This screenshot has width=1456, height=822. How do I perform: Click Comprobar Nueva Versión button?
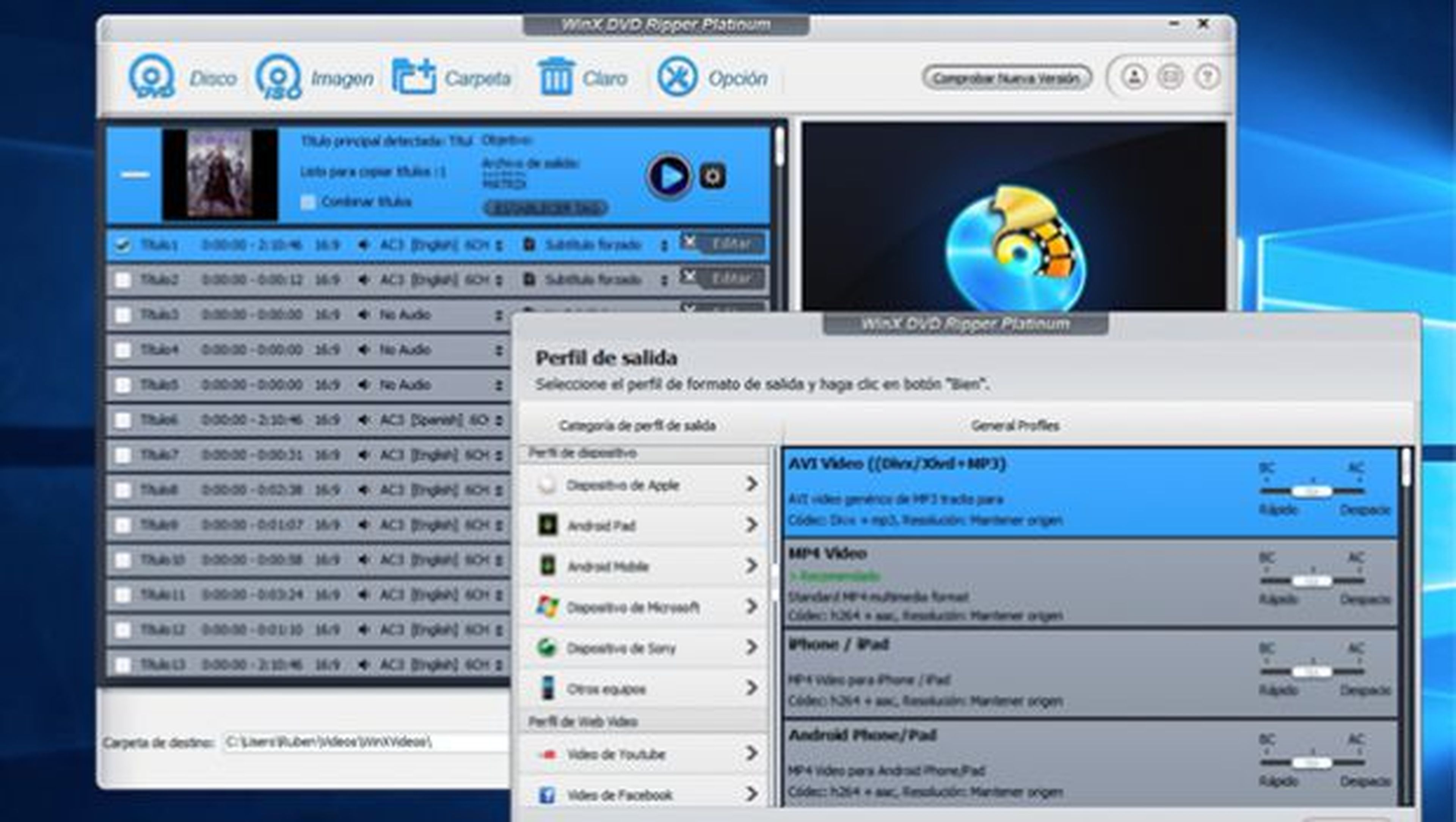point(1007,77)
